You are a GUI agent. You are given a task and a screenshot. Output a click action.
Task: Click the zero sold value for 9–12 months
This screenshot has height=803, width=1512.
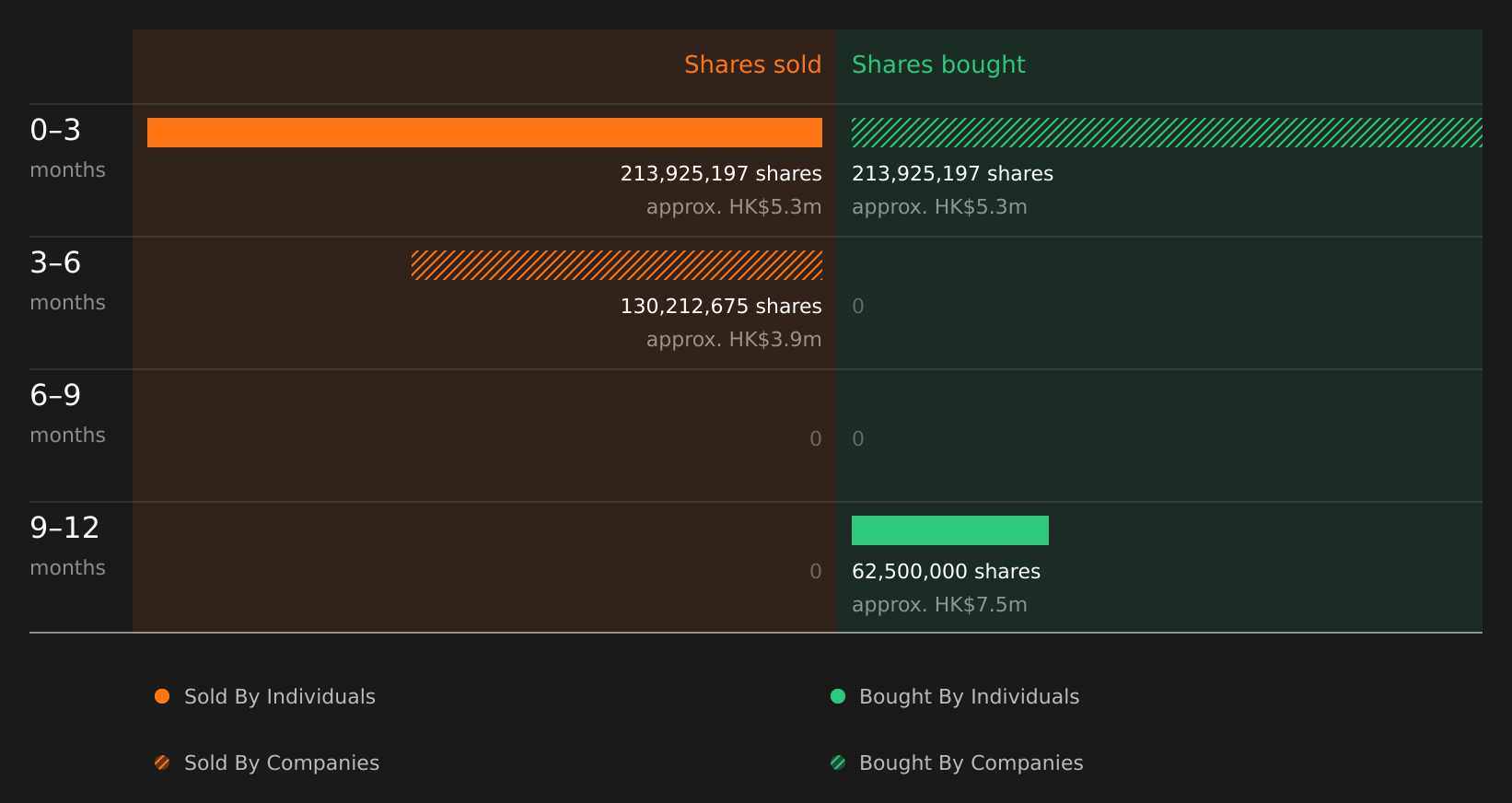tap(816, 572)
